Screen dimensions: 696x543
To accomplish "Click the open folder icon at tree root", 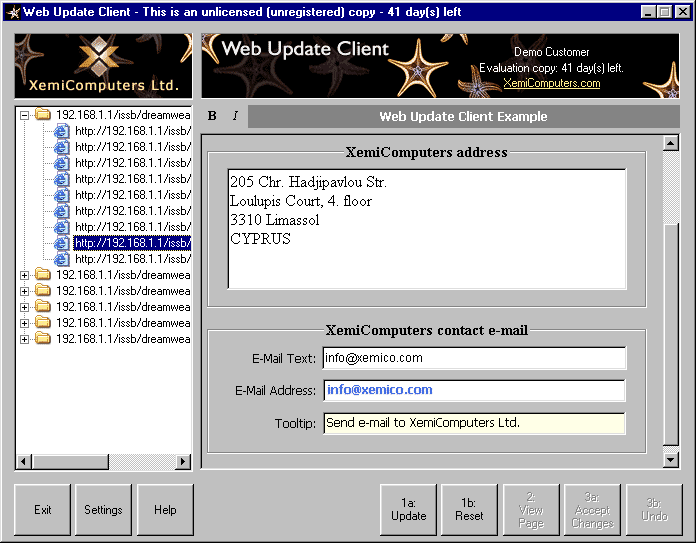I will [x=43, y=115].
